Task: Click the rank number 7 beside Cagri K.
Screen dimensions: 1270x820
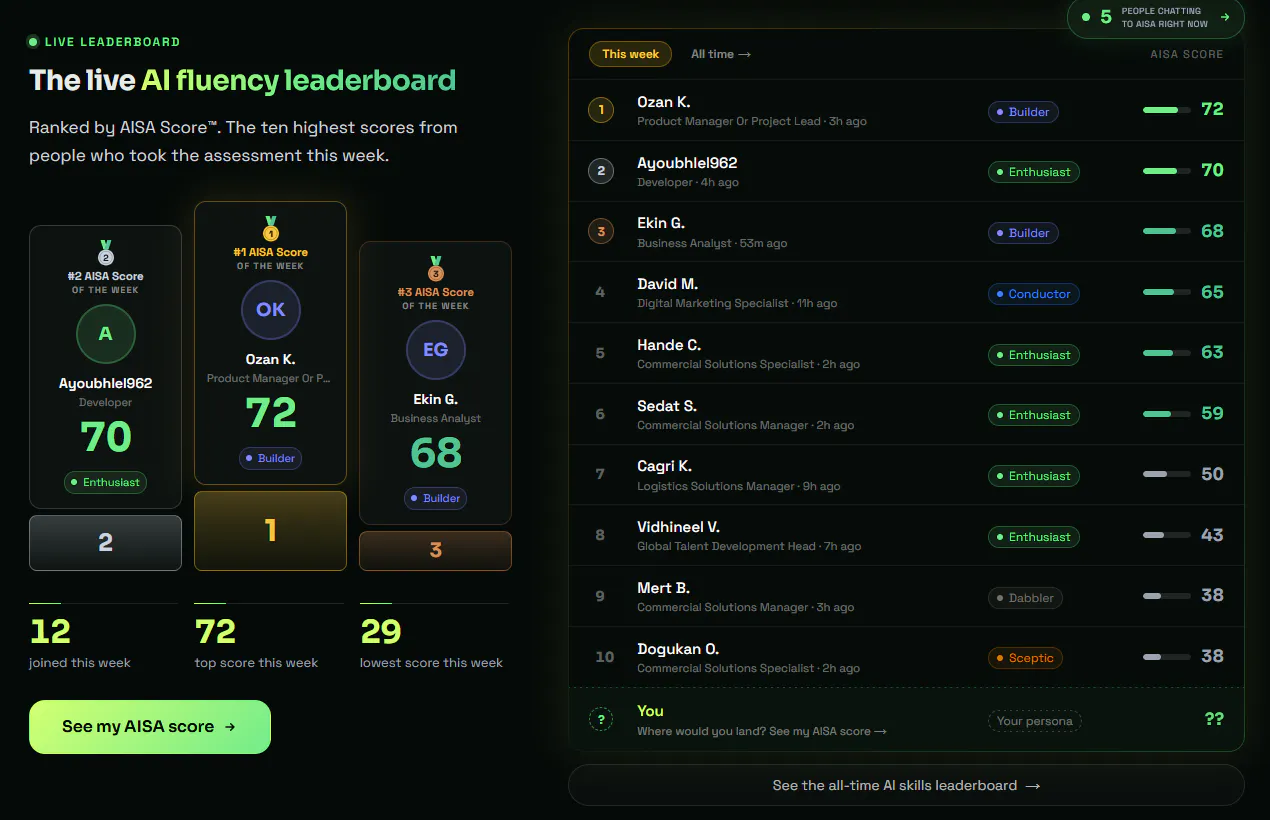Action: click(600, 475)
